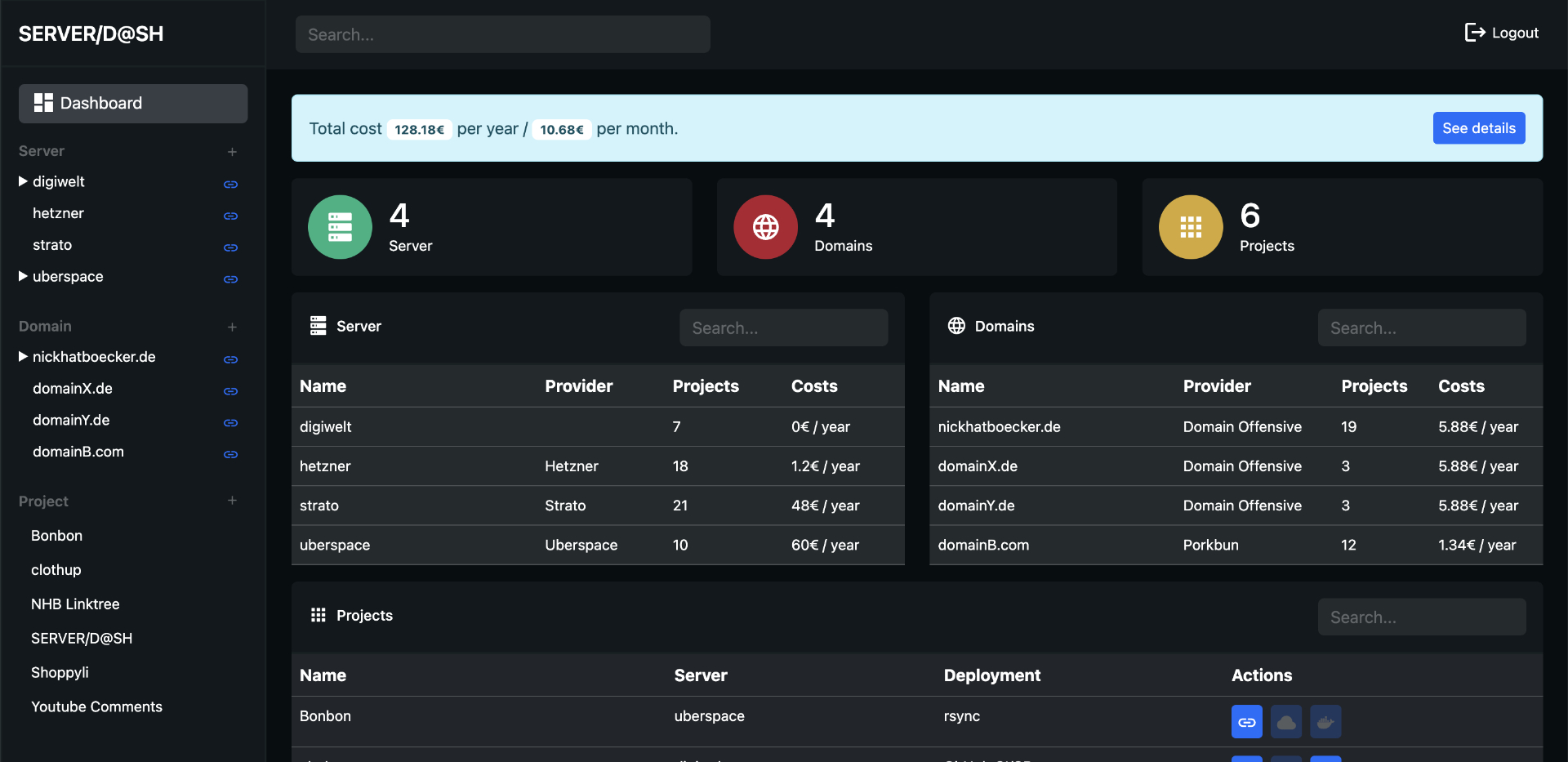Focus the top global search field
The image size is (1568, 762).
(502, 35)
